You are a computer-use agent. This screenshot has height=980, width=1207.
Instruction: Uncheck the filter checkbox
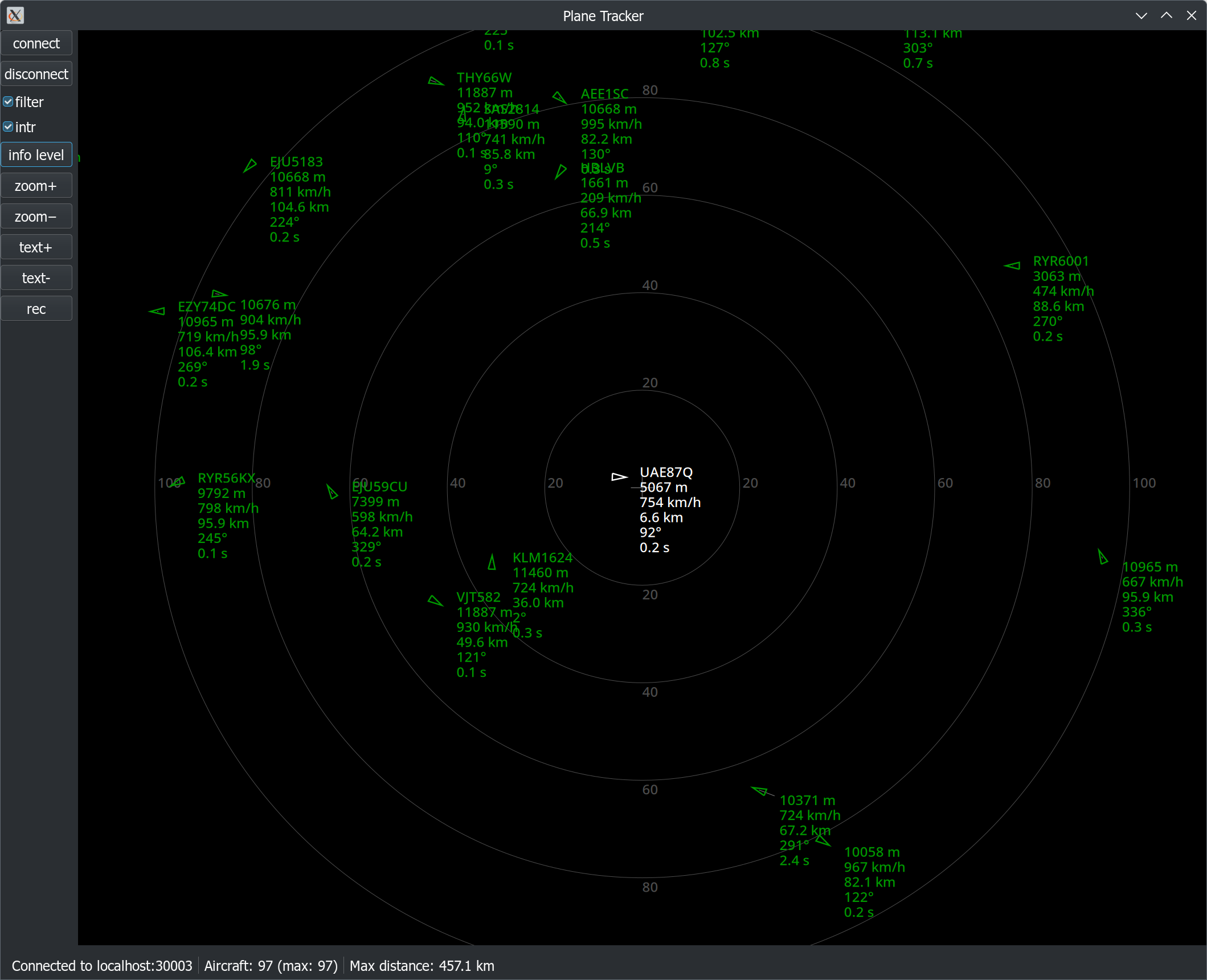pos(8,102)
